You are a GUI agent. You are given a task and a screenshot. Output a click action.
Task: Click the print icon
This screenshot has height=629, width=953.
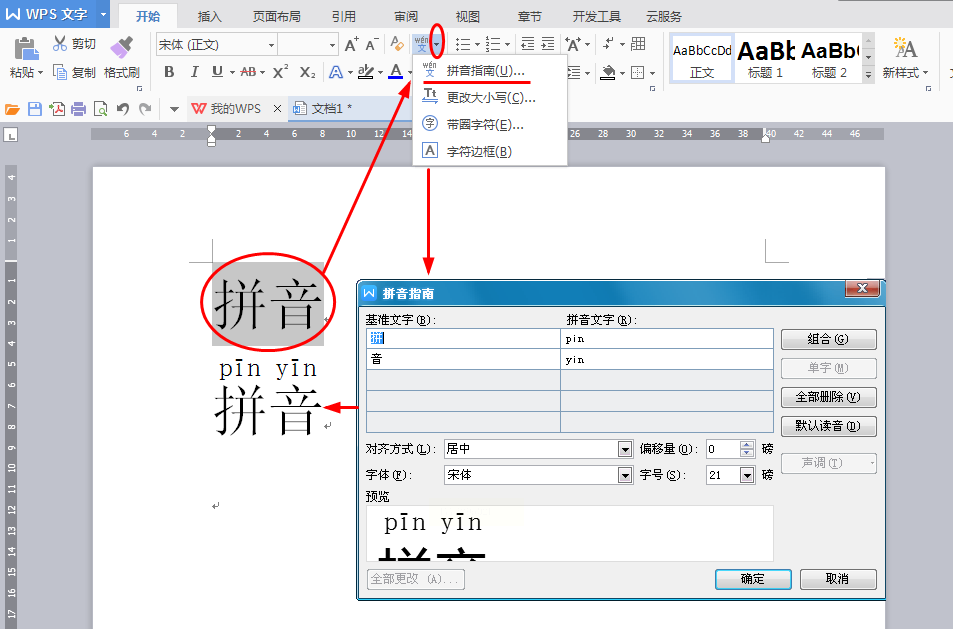[x=78, y=109]
